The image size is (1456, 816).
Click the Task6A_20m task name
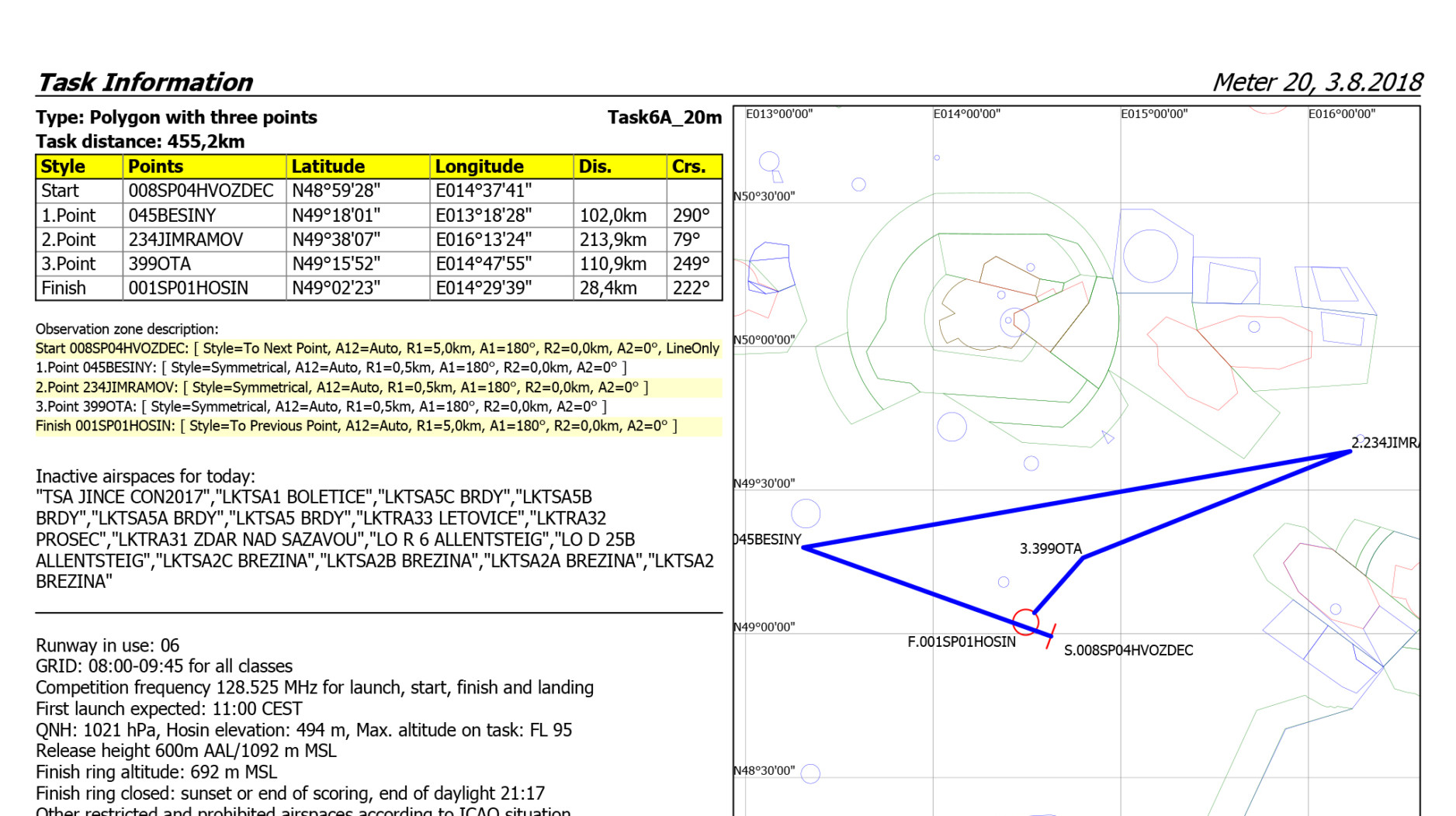tap(664, 117)
